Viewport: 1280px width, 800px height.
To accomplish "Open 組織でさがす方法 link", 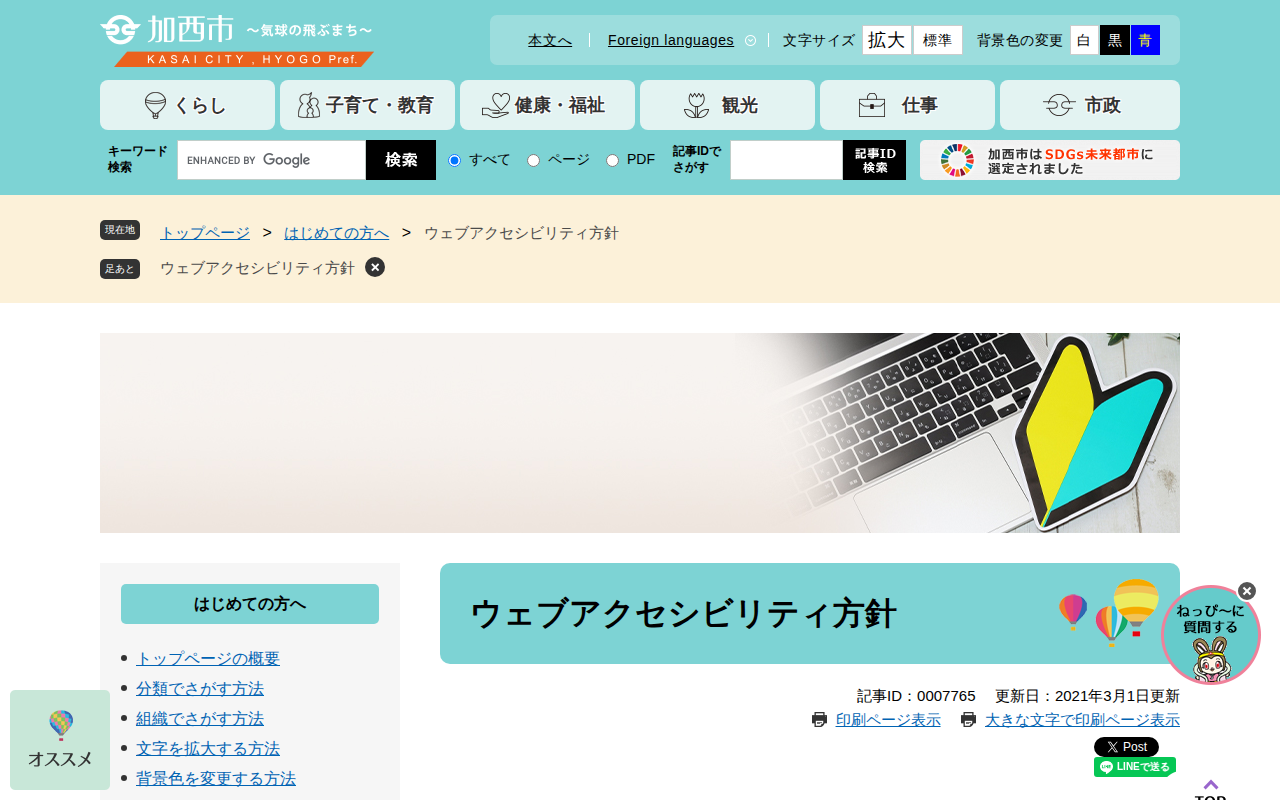I will coord(200,719).
